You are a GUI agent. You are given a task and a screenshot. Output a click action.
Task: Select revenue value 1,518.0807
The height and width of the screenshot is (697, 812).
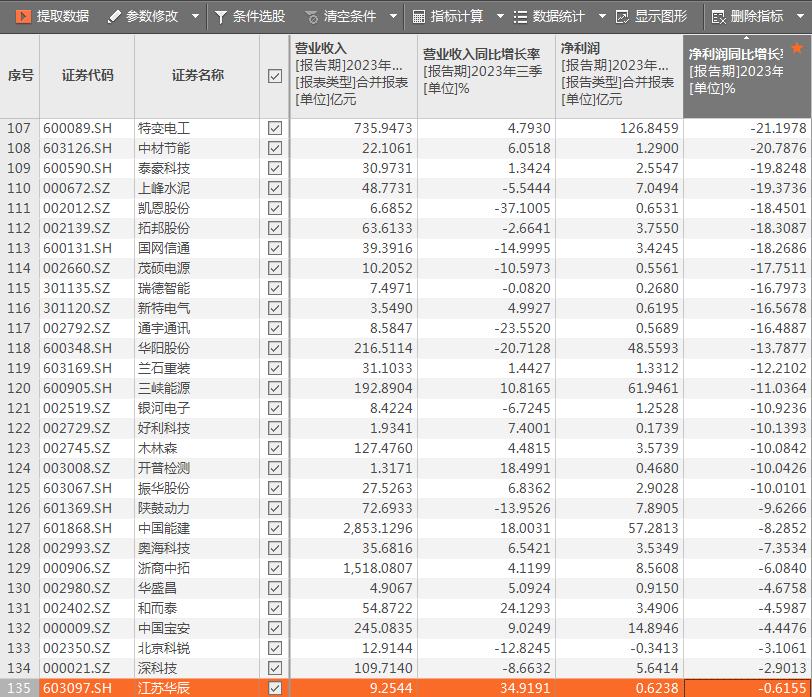point(378,568)
